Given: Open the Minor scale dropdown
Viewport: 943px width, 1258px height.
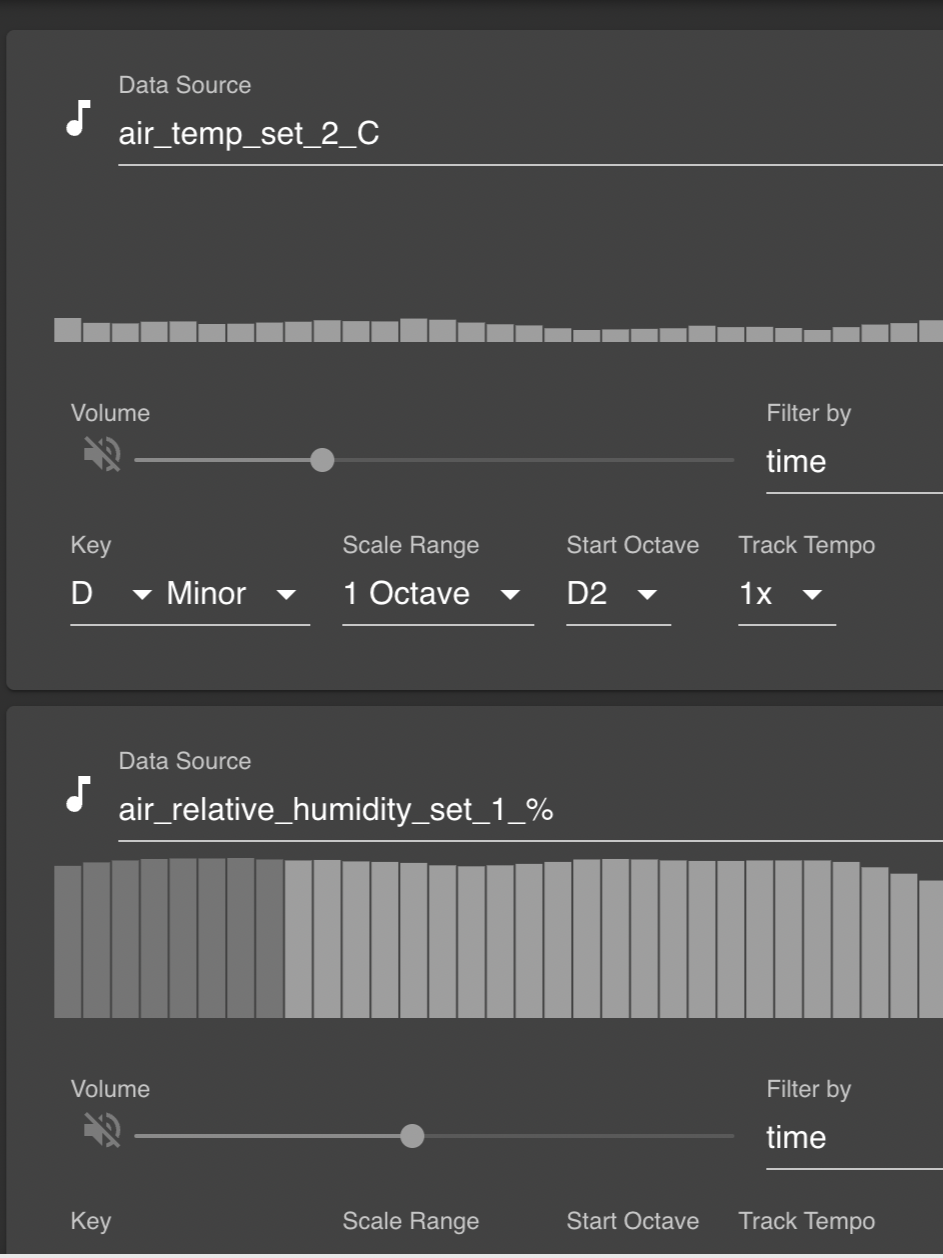Looking at the screenshot, I should (286, 595).
